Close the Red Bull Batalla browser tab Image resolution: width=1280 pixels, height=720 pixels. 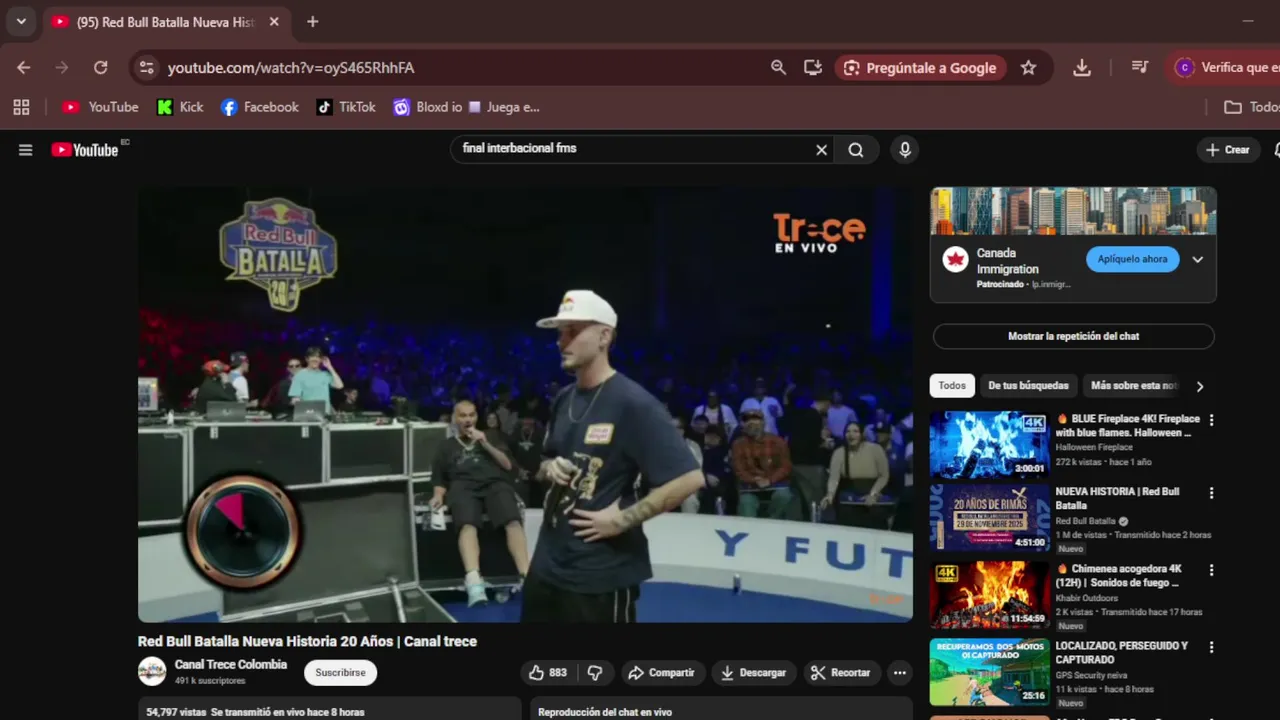click(x=274, y=21)
